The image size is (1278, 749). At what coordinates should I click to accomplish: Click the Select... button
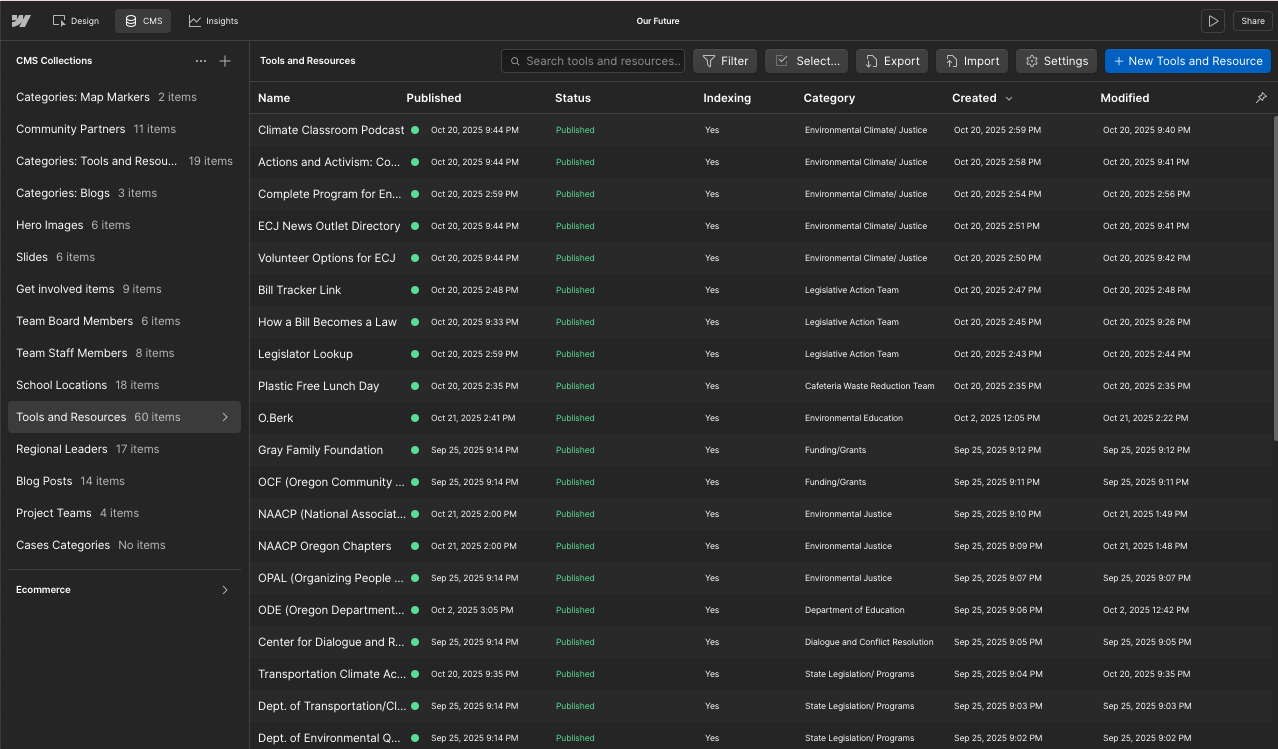[x=807, y=61]
